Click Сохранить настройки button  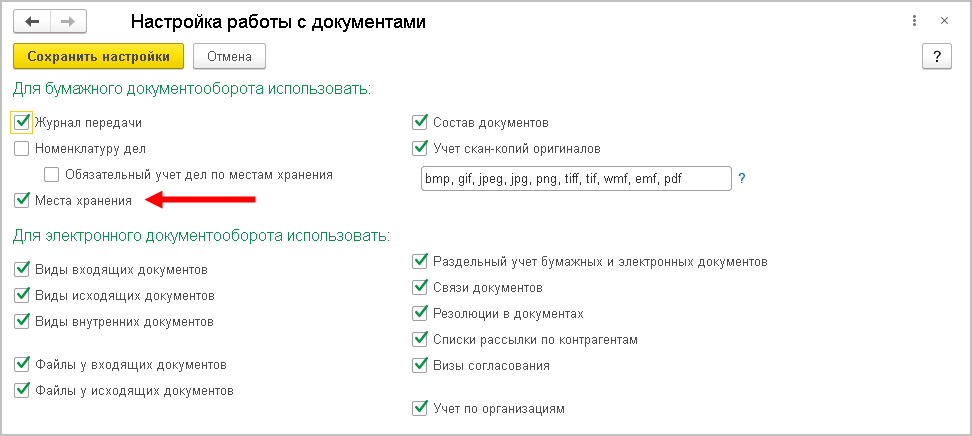tap(98, 57)
